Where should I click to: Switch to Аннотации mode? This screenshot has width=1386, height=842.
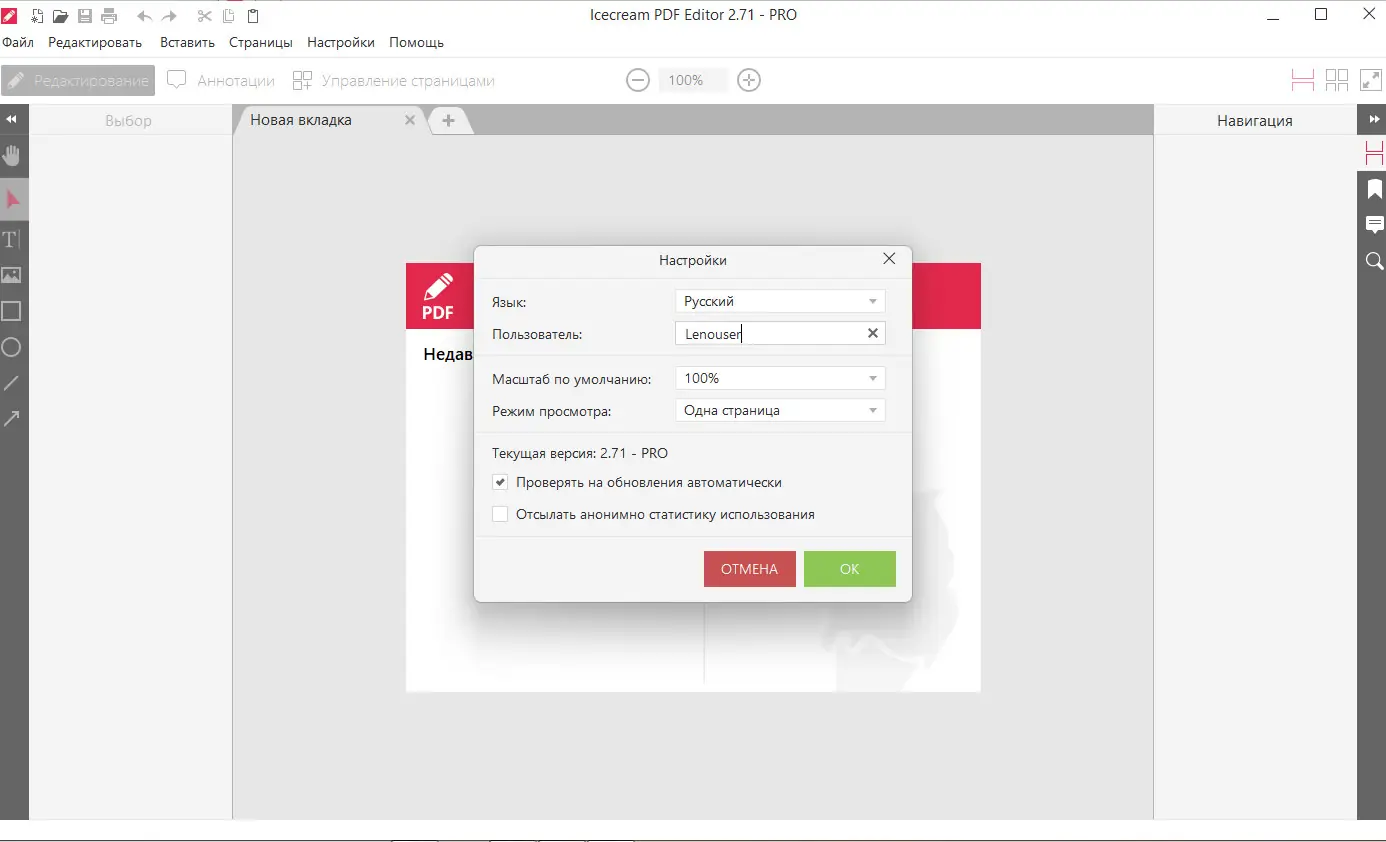221,81
